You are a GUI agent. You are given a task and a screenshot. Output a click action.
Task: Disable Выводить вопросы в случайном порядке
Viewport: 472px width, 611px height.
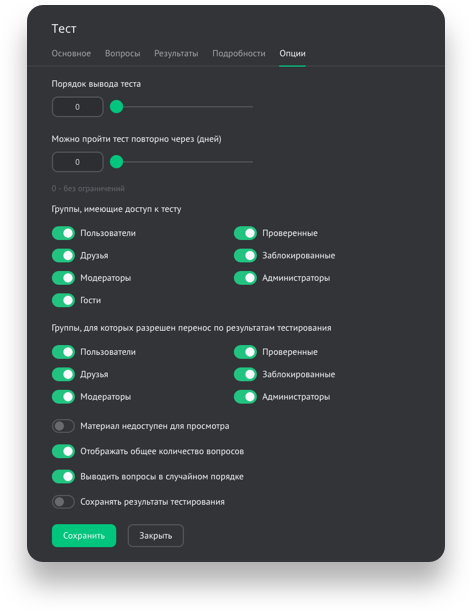(x=63, y=477)
